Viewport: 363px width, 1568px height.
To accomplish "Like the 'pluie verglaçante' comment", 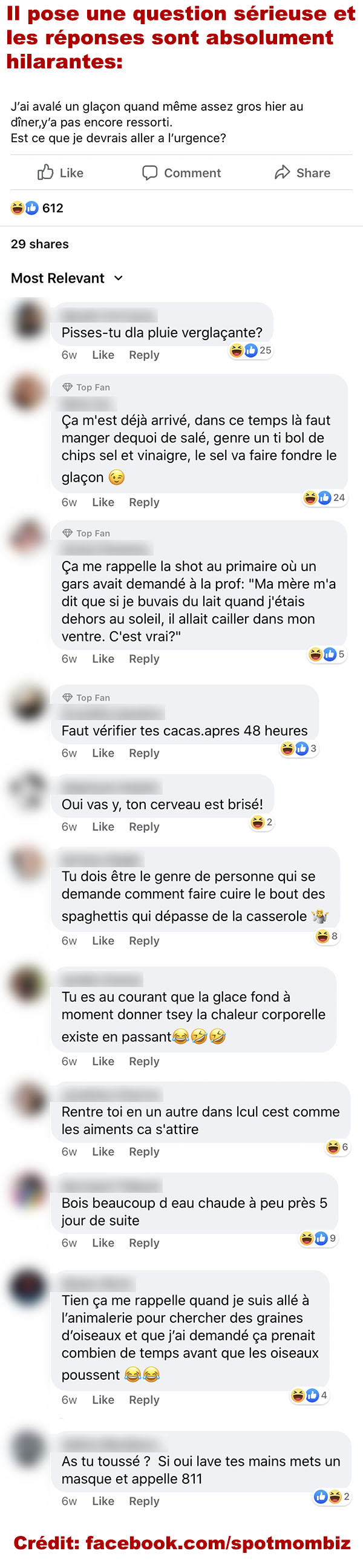I will coord(103,355).
